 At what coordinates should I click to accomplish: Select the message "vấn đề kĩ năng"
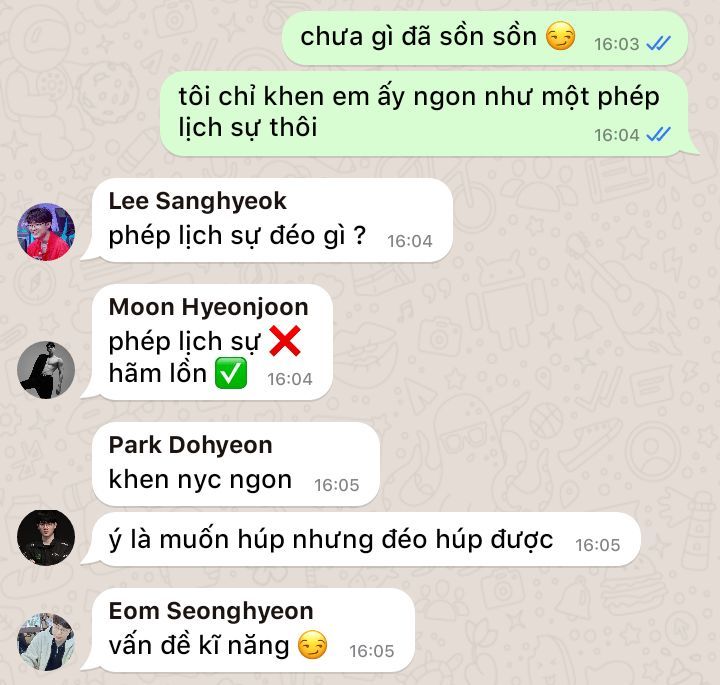point(248,630)
